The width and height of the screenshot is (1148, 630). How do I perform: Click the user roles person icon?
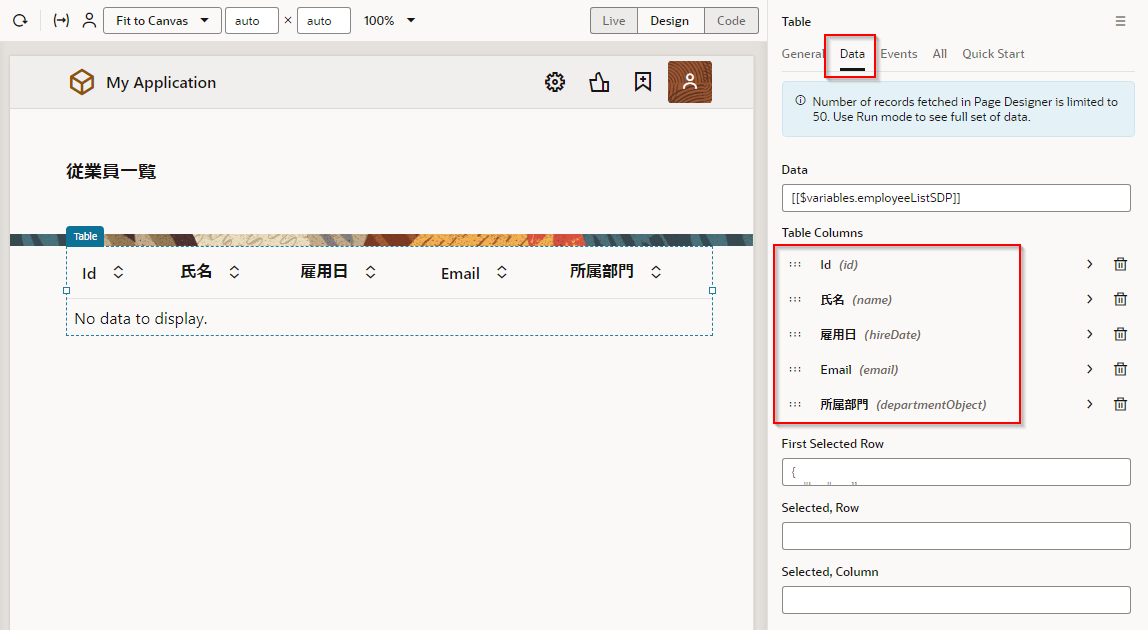tap(89, 21)
